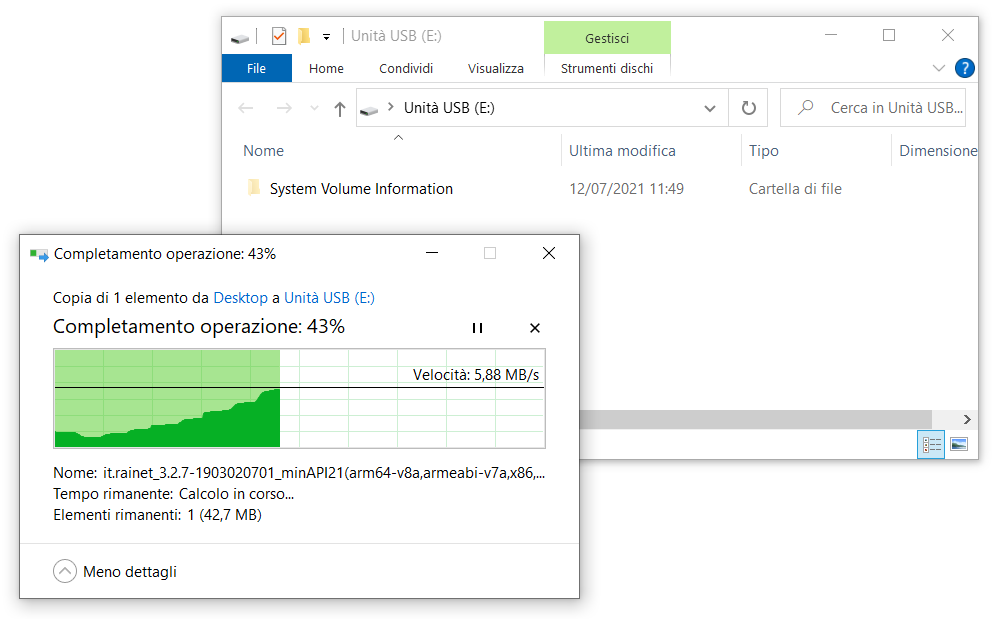
Task: Switch to the Visualizza ribbon tab
Action: 495,68
